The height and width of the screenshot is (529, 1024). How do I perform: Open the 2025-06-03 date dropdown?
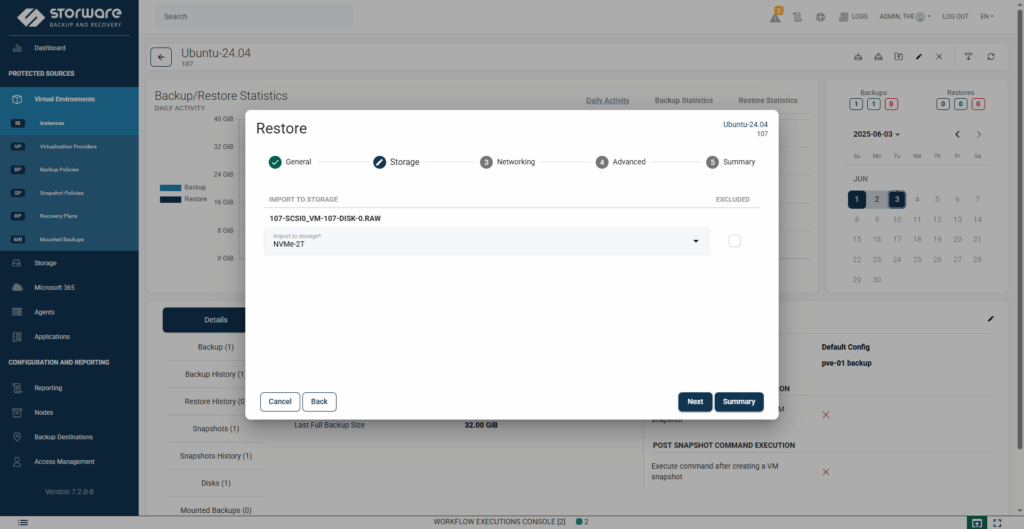(876, 134)
